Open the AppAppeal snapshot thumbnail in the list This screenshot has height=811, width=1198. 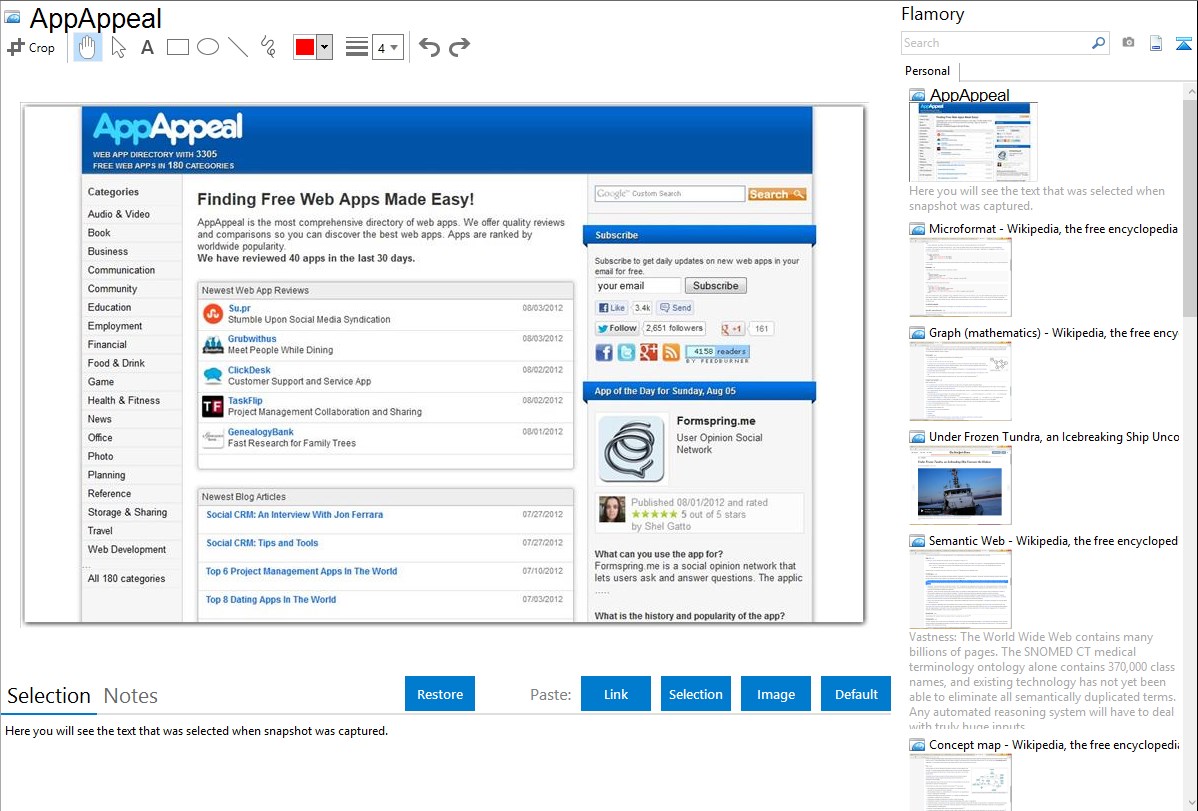pos(973,142)
